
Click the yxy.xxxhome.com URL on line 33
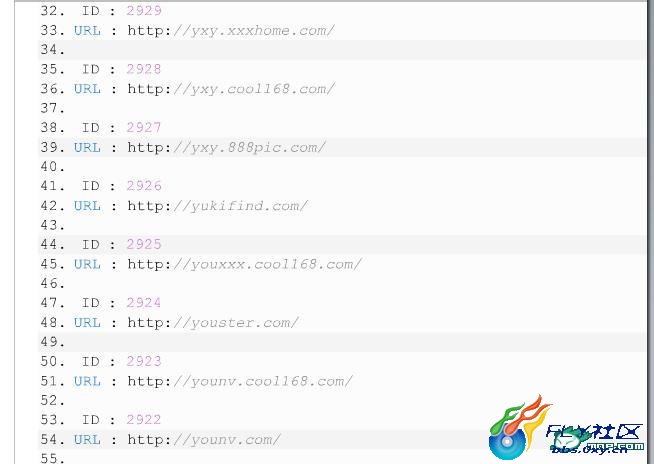click(231, 30)
